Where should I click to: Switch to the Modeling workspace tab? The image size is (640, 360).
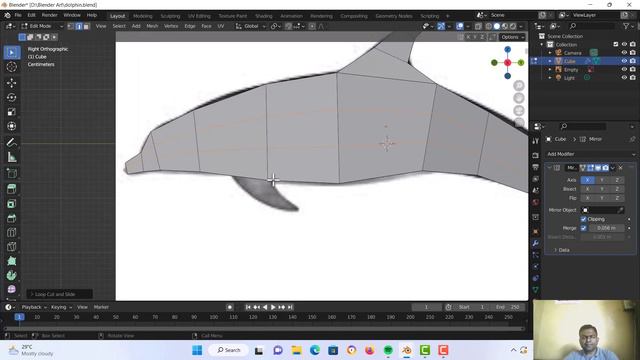click(142, 16)
